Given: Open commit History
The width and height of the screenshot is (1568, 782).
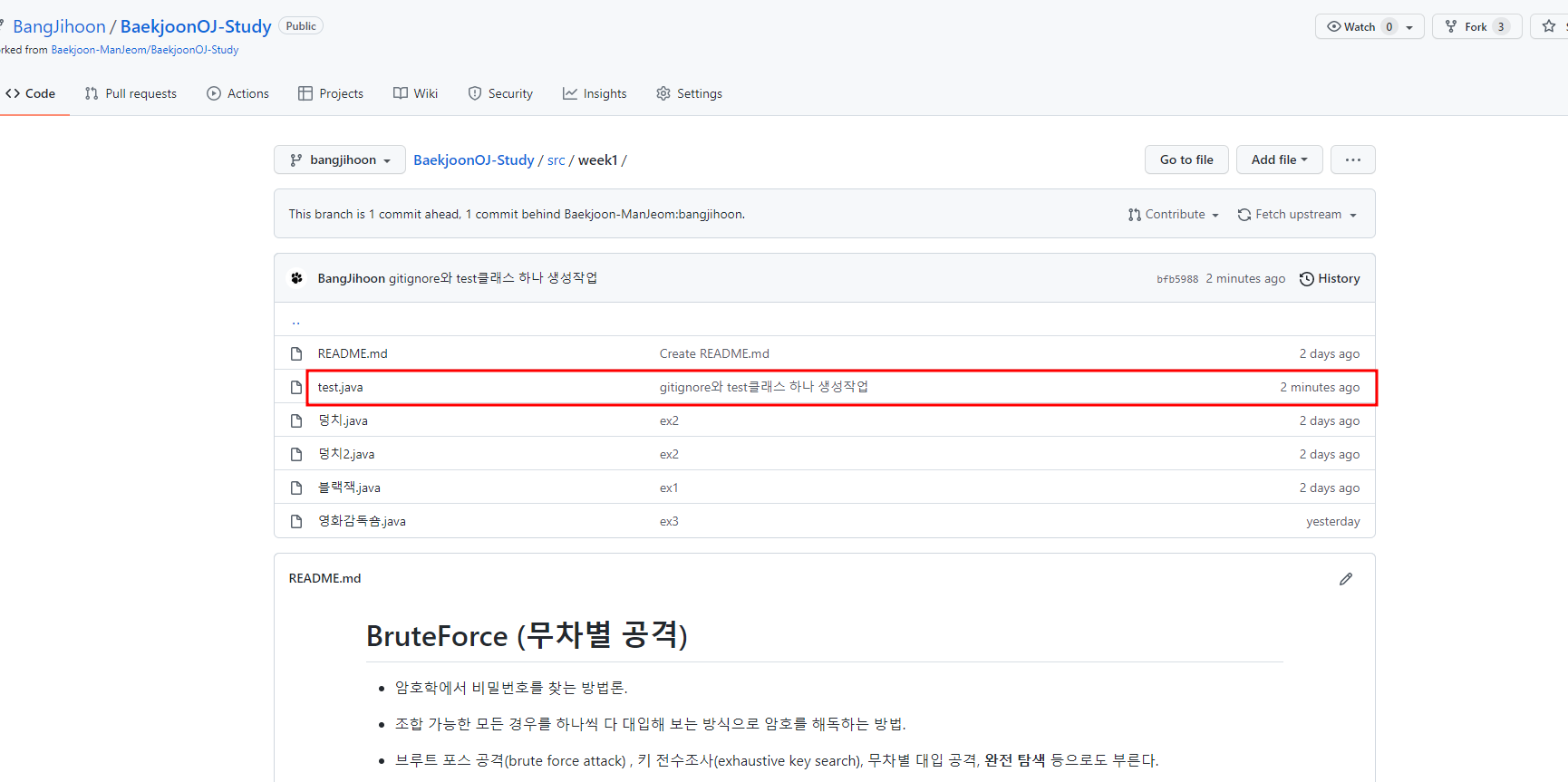Looking at the screenshot, I should click(x=1330, y=278).
